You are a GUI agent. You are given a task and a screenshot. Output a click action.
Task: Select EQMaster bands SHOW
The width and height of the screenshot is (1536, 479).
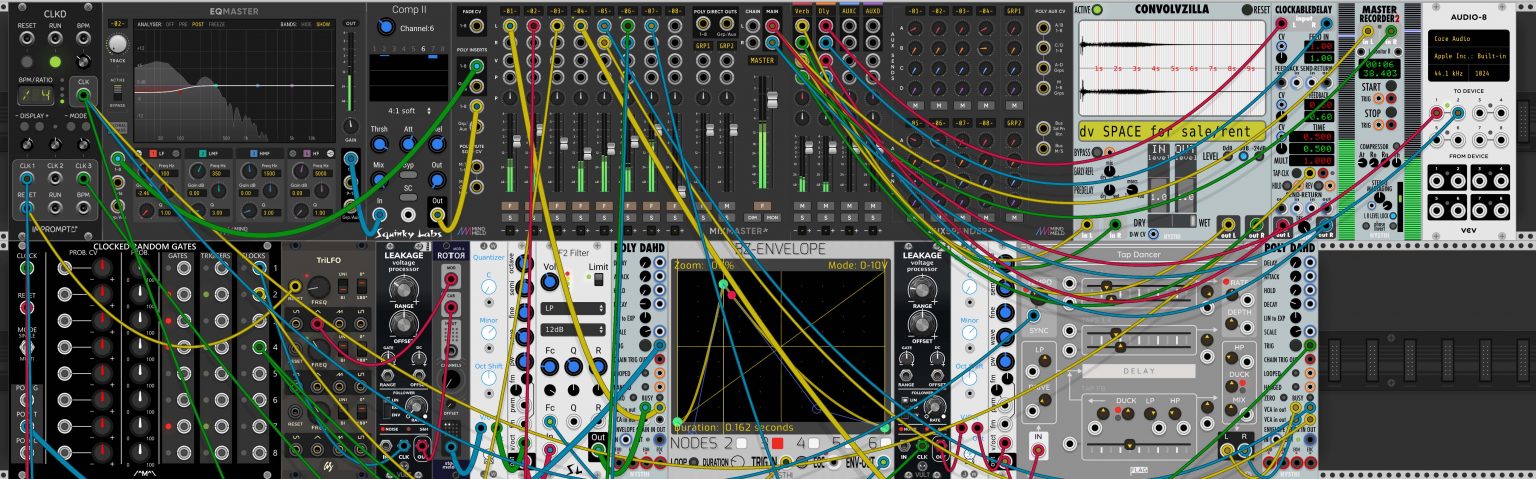[323, 24]
